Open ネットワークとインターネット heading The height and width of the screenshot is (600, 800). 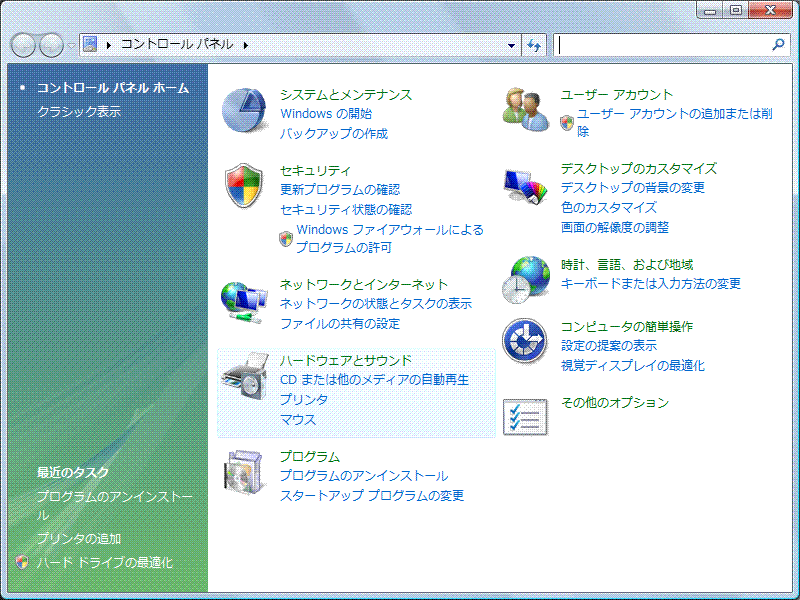click(364, 284)
